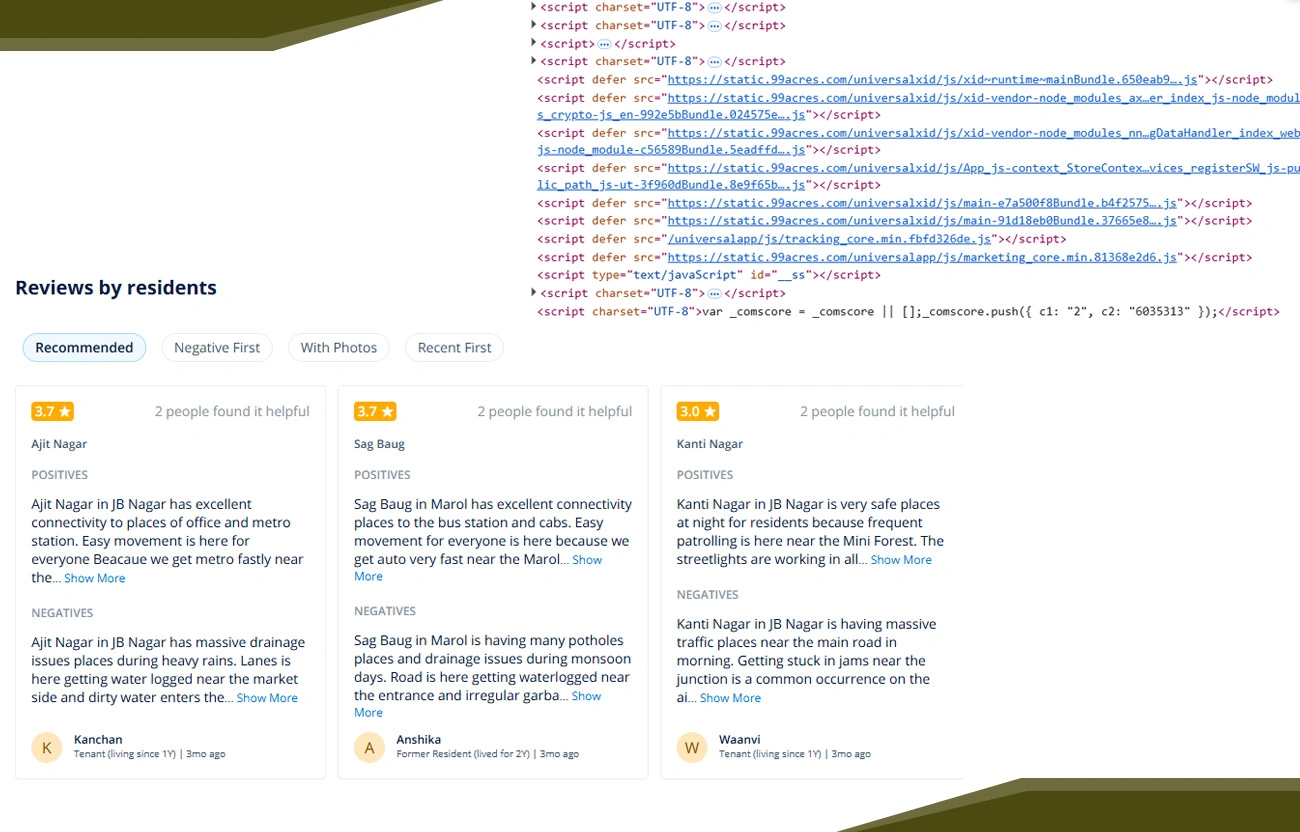Screen dimensions: 1300x832
Task: Show more of Kanti Nagar positives text
Action: tap(900, 561)
